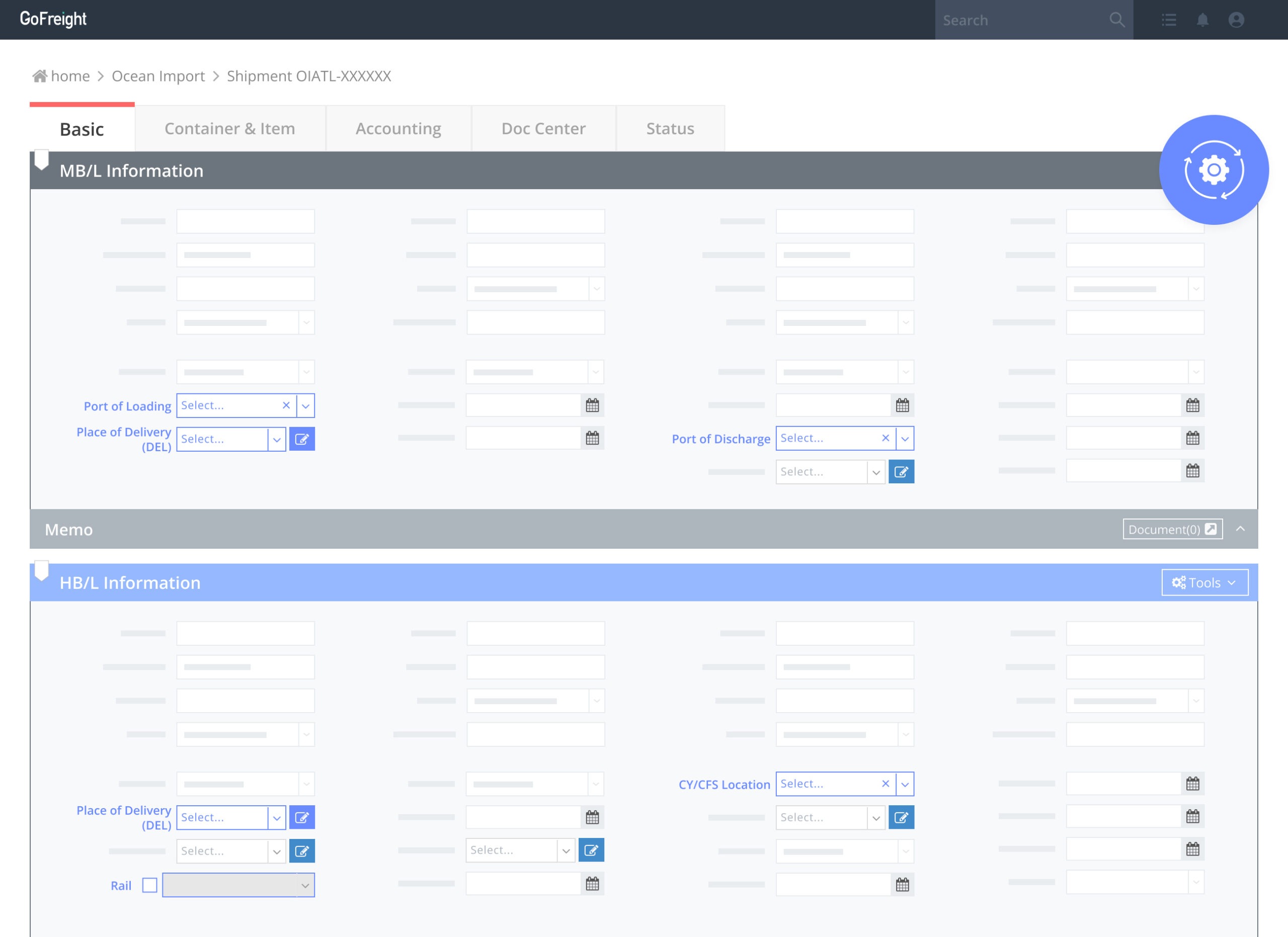Image resolution: width=1288 pixels, height=937 pixels.
Task: Open the Document(0) button in Memo bar
Action: click(x=1172, y=529)
